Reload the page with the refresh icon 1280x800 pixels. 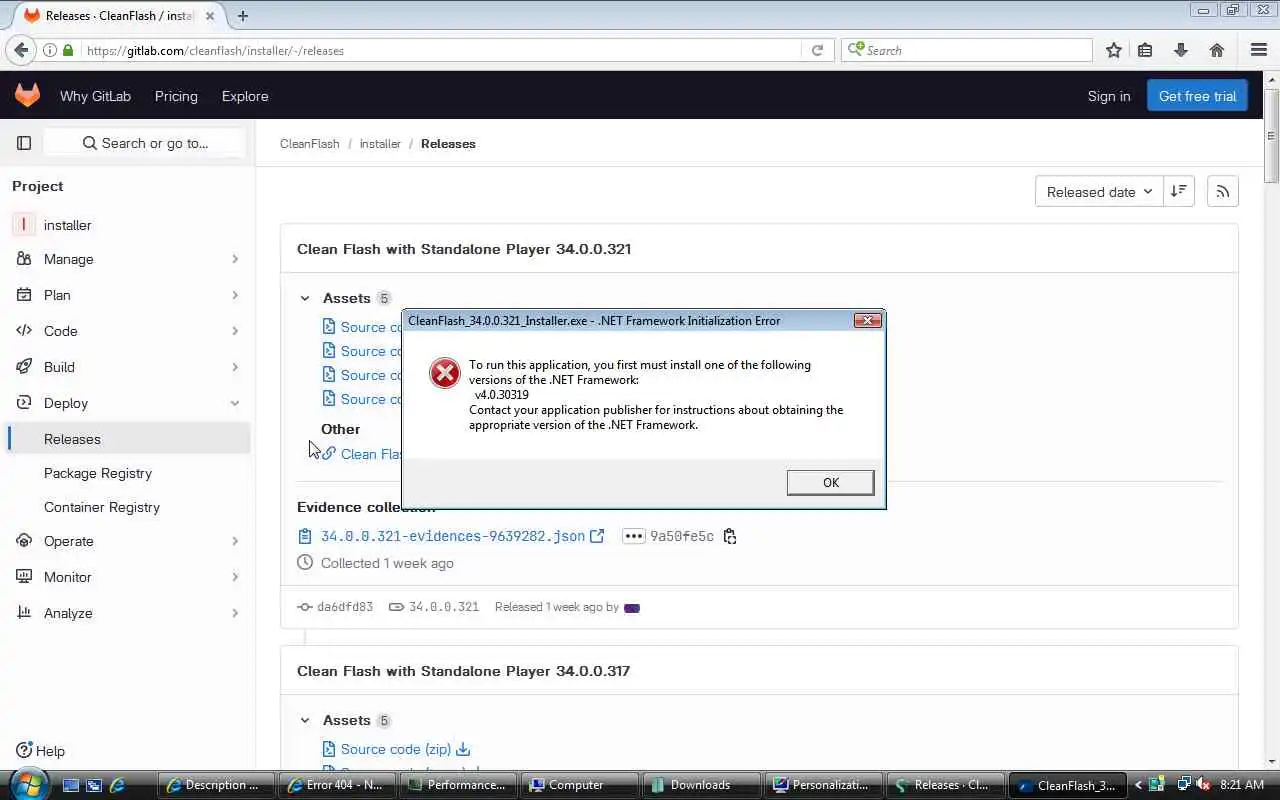point(817,50)
